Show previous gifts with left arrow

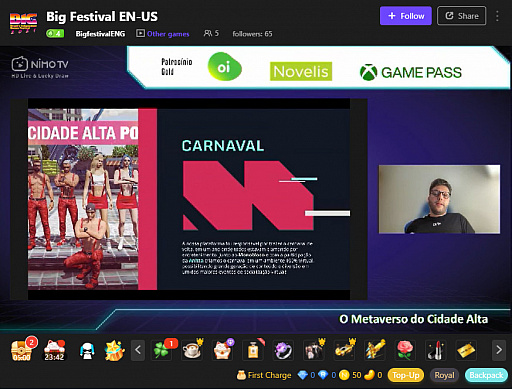coord(138,350)
